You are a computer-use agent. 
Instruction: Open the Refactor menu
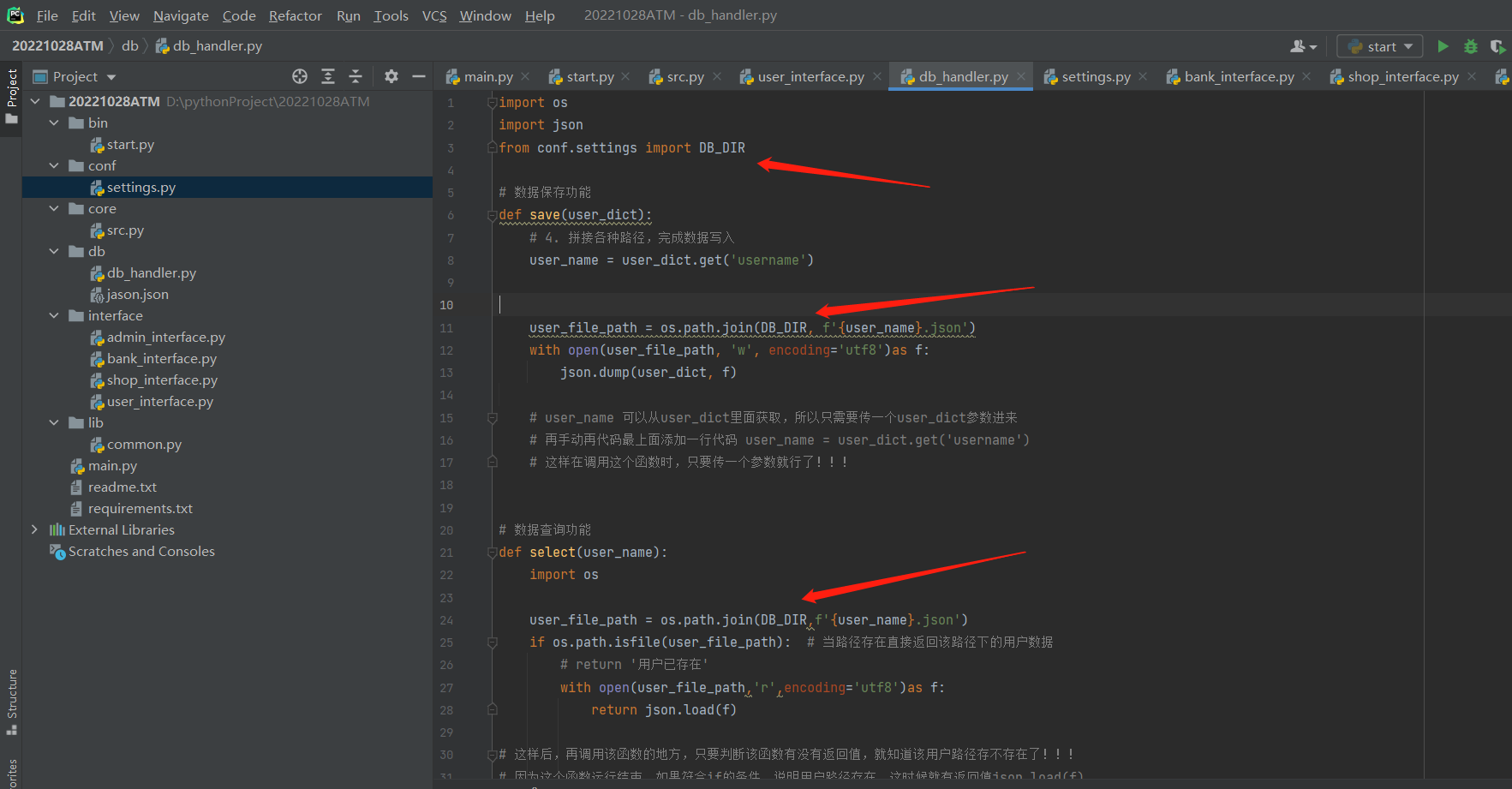[296, 15]
